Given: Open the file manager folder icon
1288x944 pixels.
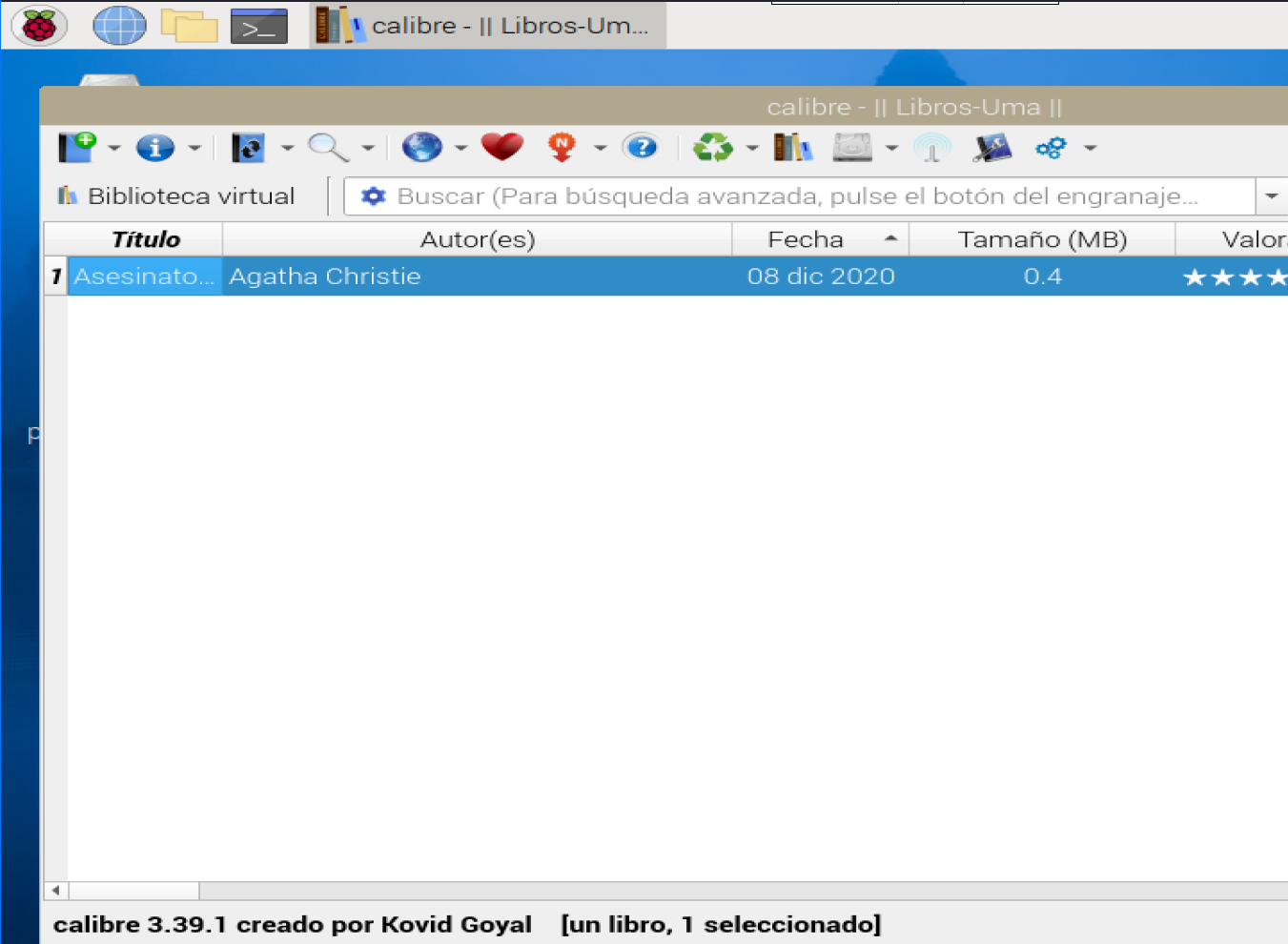Looking at the screenshot, I should pyautogui.click(x=189, y=26).
